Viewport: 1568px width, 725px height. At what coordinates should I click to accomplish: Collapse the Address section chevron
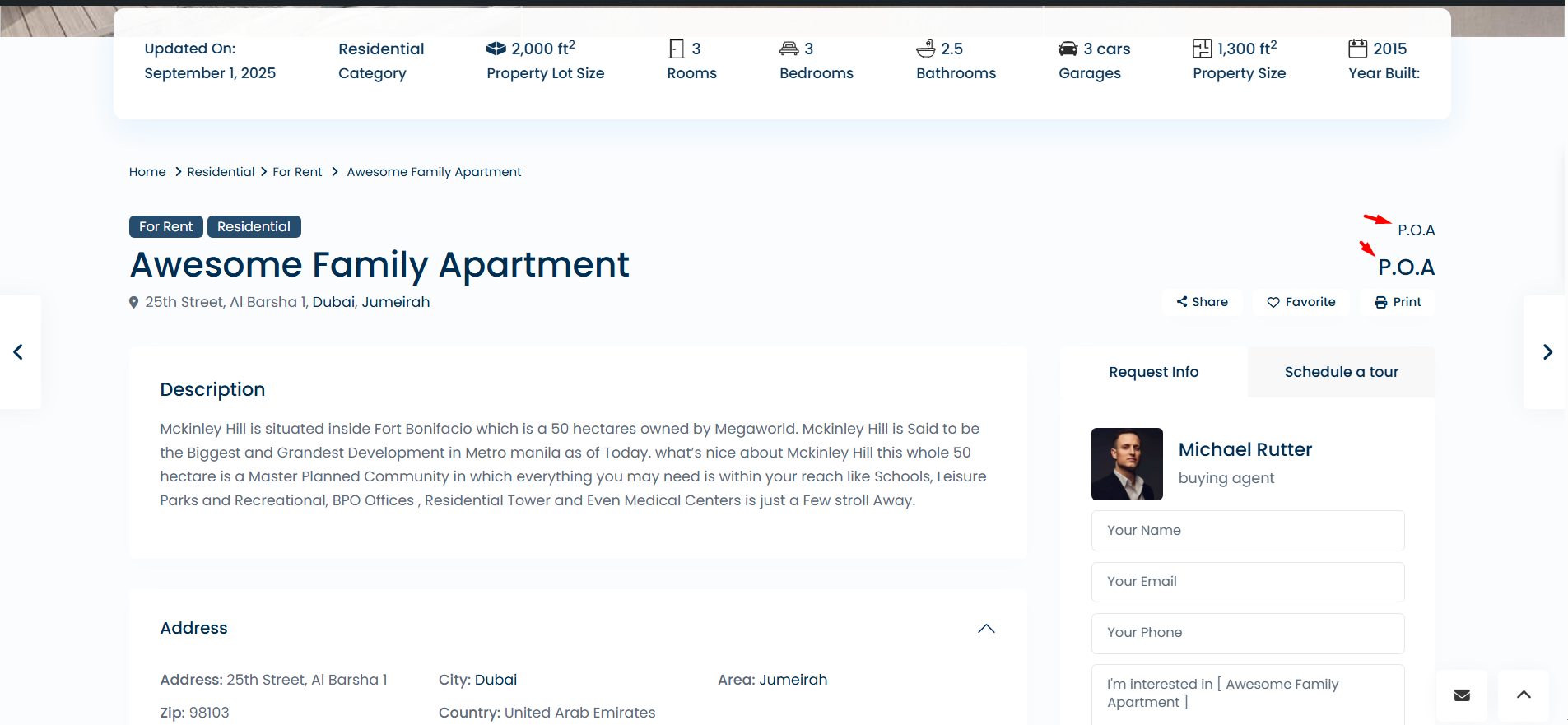click(x=986, y=629)
